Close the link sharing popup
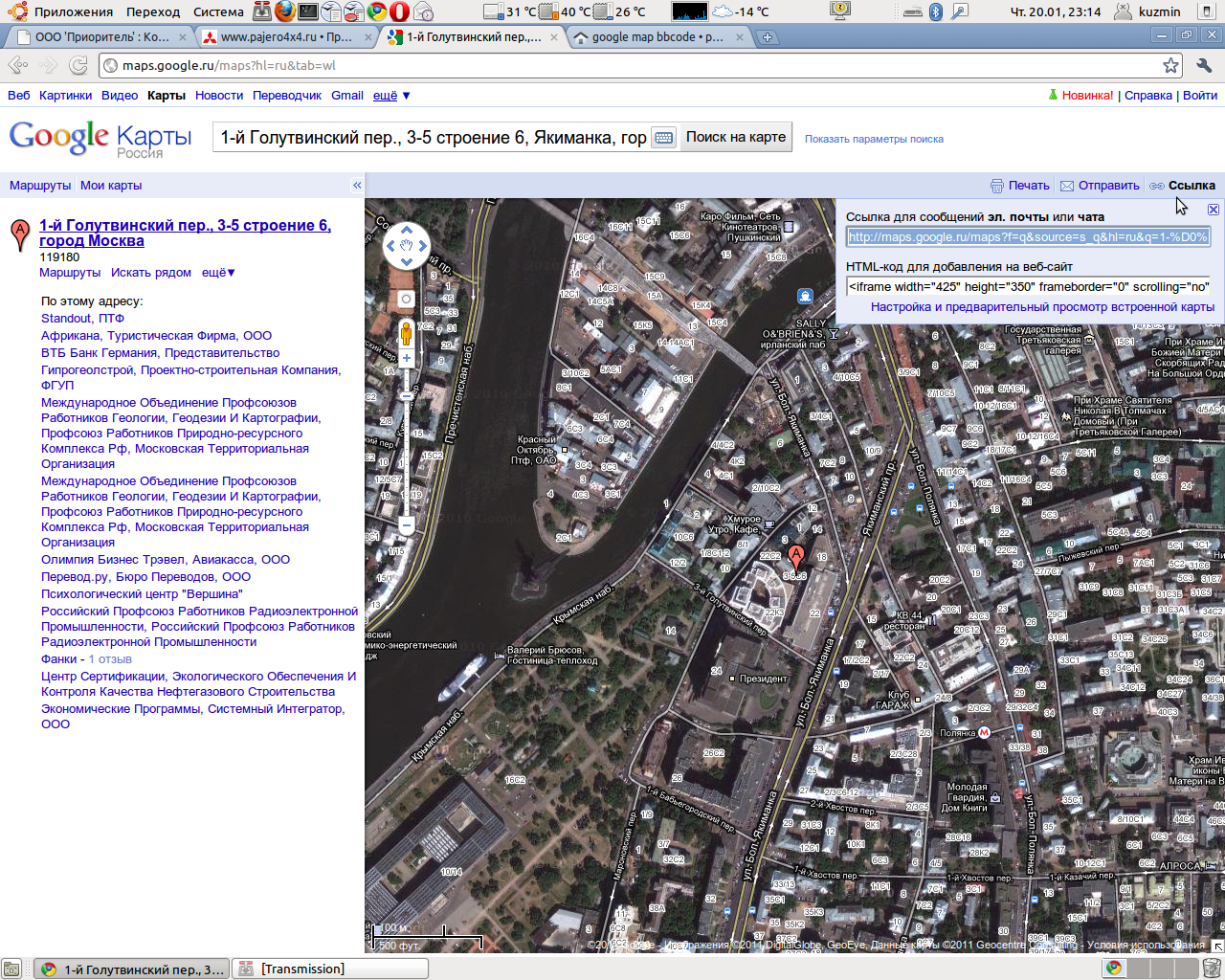 point(1213,210)
